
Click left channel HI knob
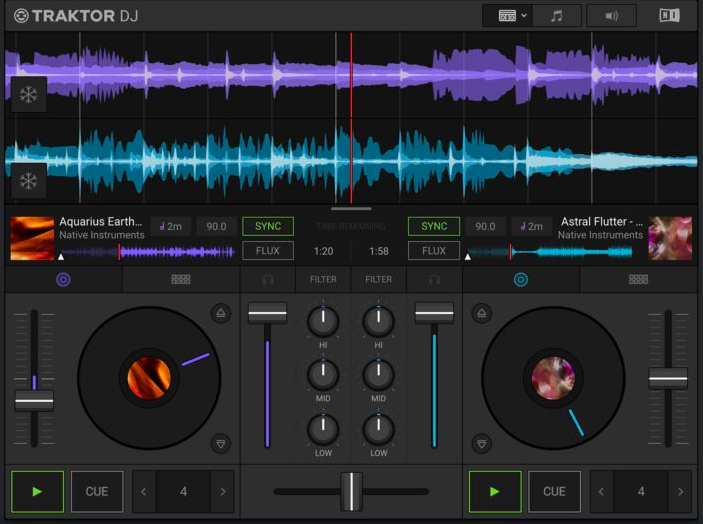(323, 321)
